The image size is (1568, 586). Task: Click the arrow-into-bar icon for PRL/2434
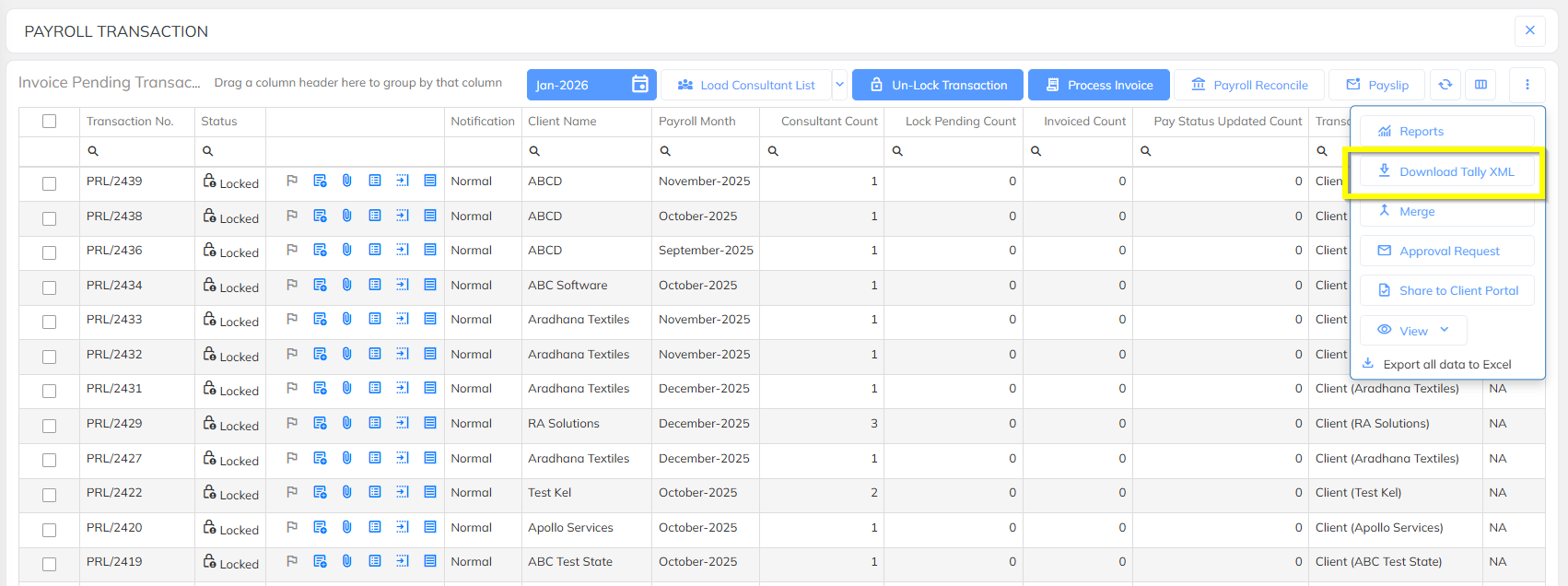(x=403, y=285)
